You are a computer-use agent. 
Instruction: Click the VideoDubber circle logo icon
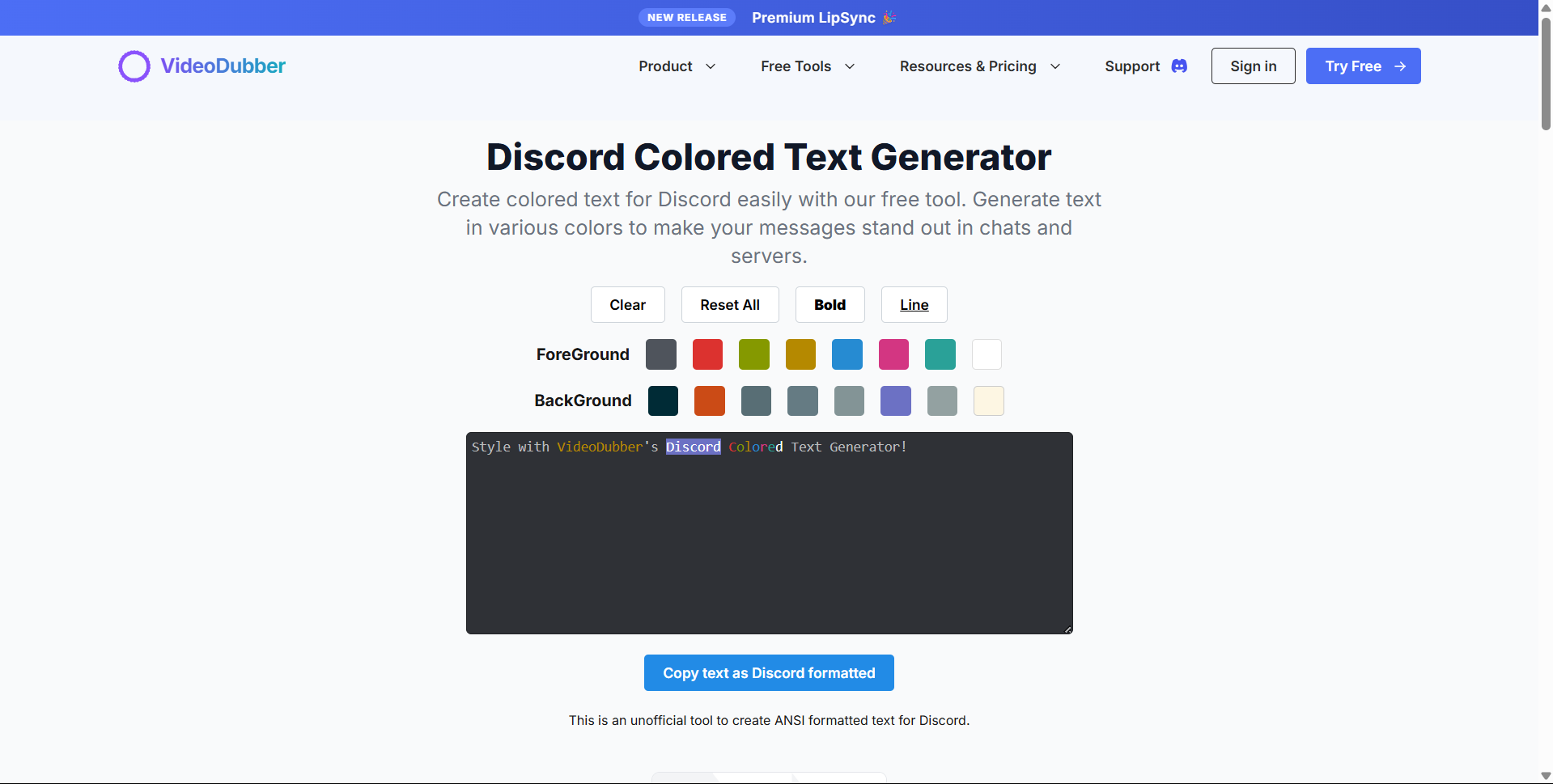134,66
